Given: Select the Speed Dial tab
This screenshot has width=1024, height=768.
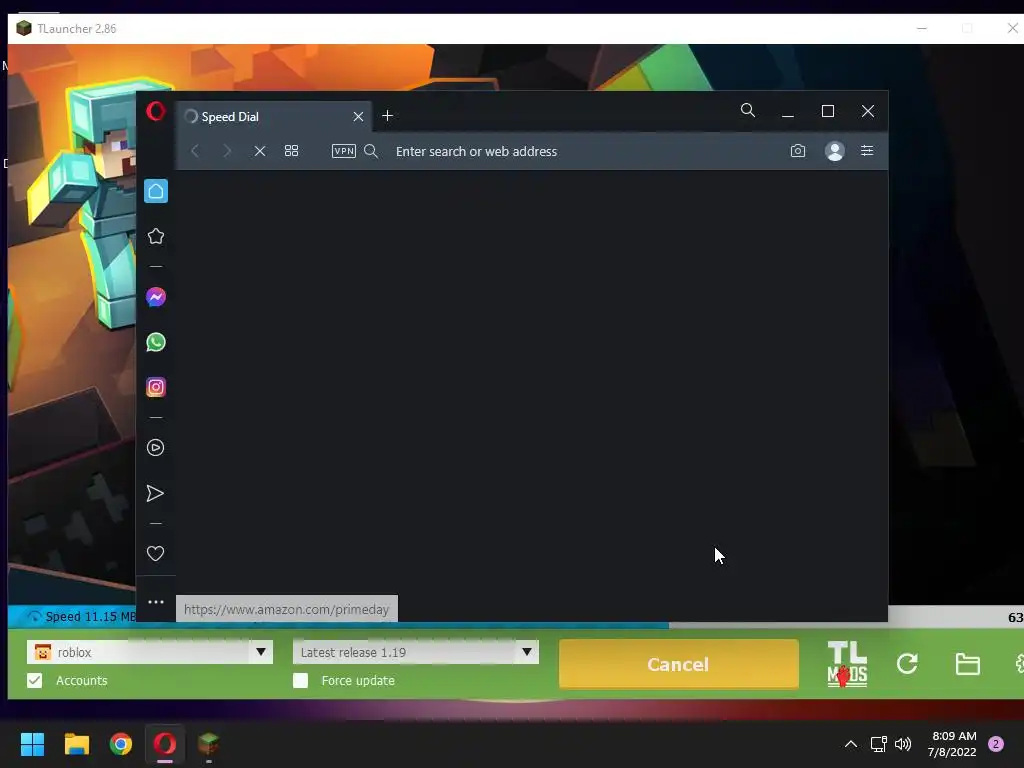Looking at the screenshot, I should click(x=274, y=116).
